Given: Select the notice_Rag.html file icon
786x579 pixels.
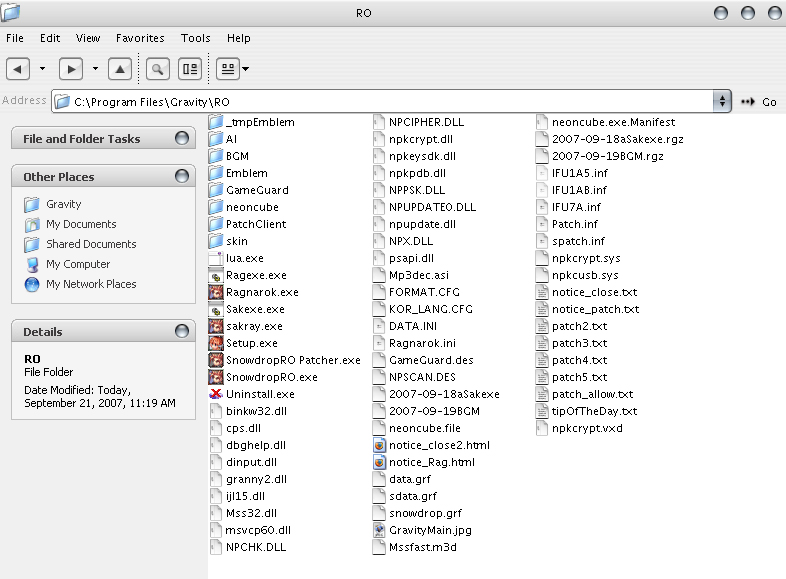Looking at the screenshot, I should [379, 463].
